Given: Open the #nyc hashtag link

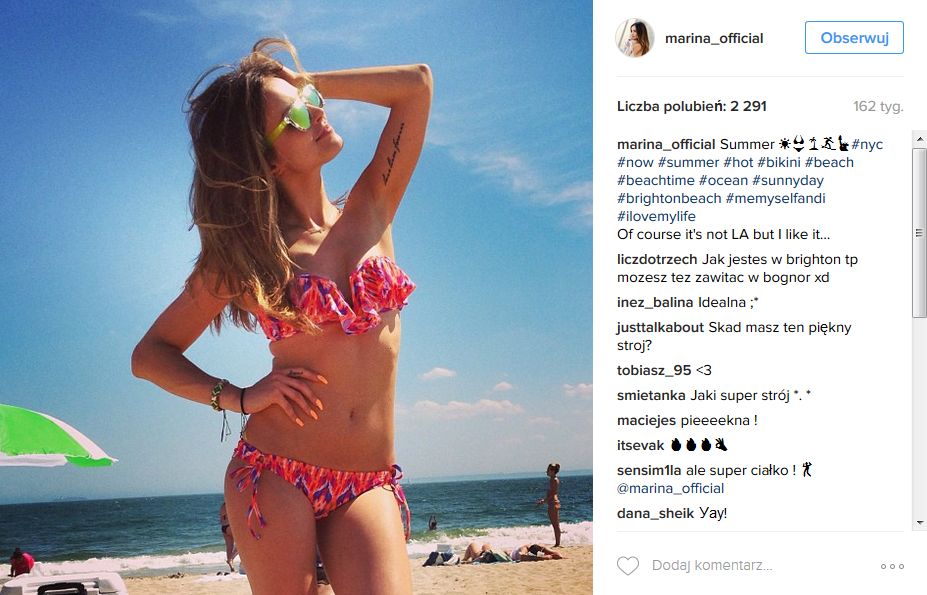Looking at the screenshot, I should coord(867,144).
